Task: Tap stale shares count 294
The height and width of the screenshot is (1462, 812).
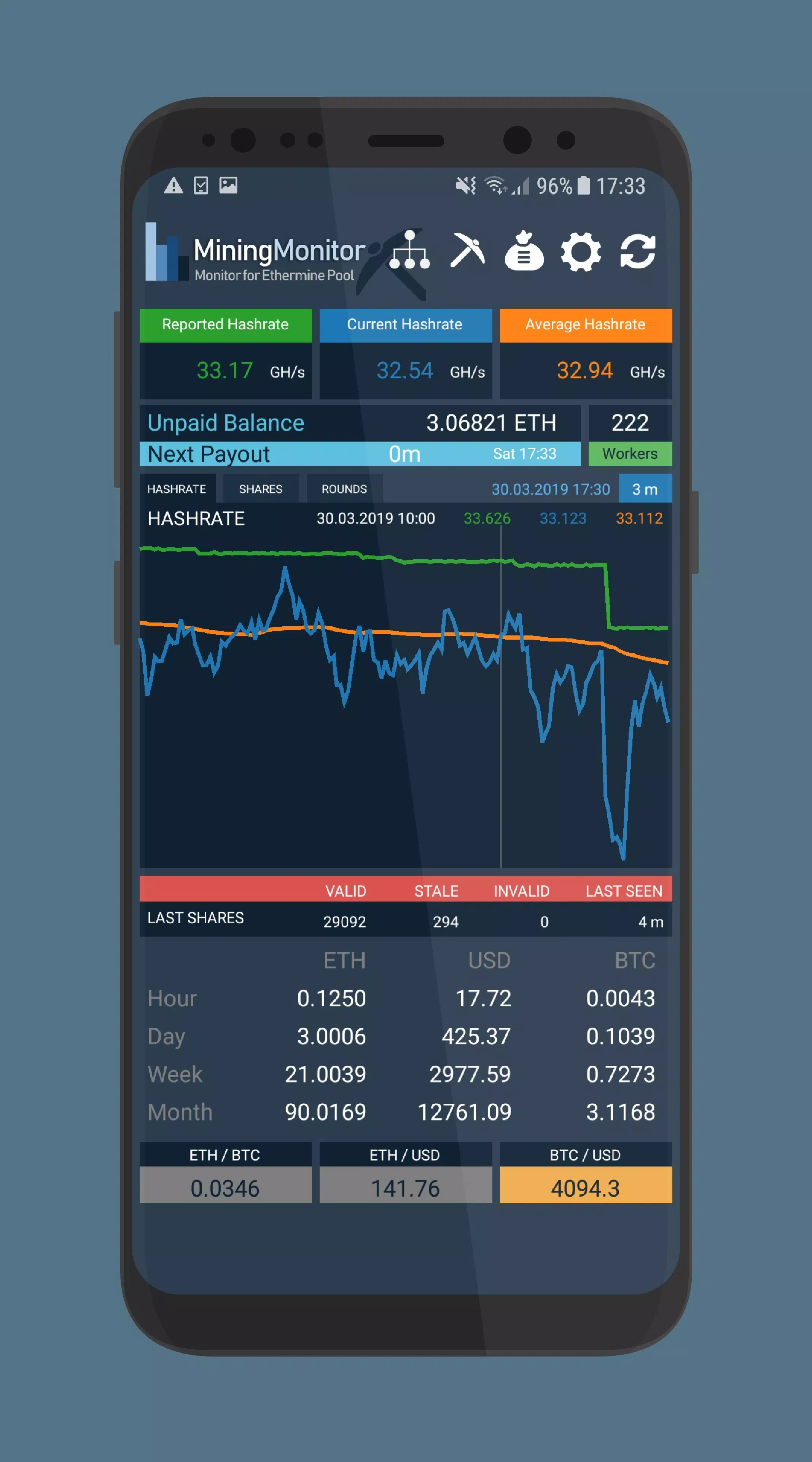Action: (x=446, y=922)
